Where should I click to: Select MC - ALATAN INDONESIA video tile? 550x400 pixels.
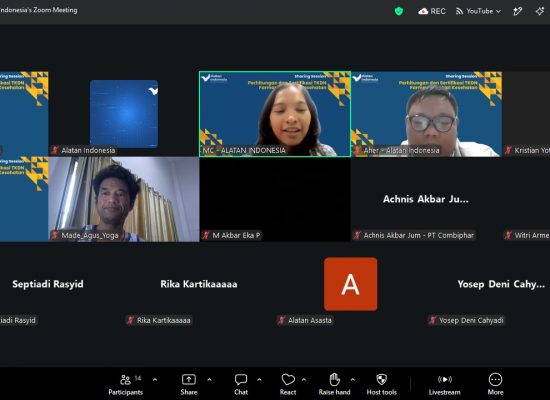click(275, 114)
